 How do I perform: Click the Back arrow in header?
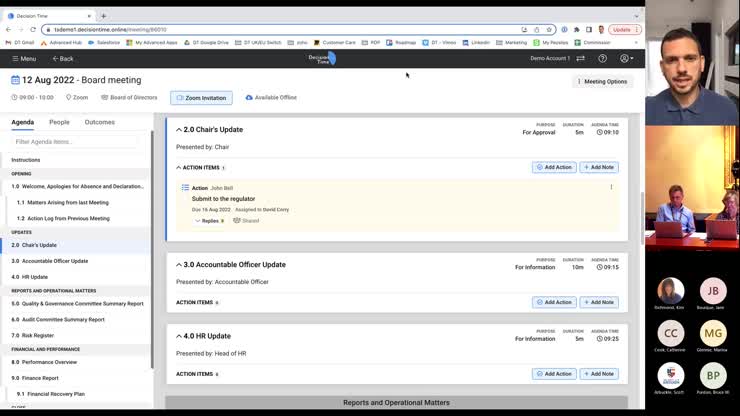(55, 59)
